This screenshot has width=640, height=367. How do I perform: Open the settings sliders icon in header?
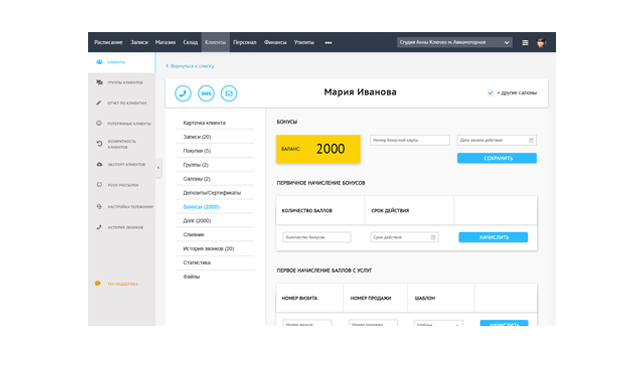tap(525, 42)
